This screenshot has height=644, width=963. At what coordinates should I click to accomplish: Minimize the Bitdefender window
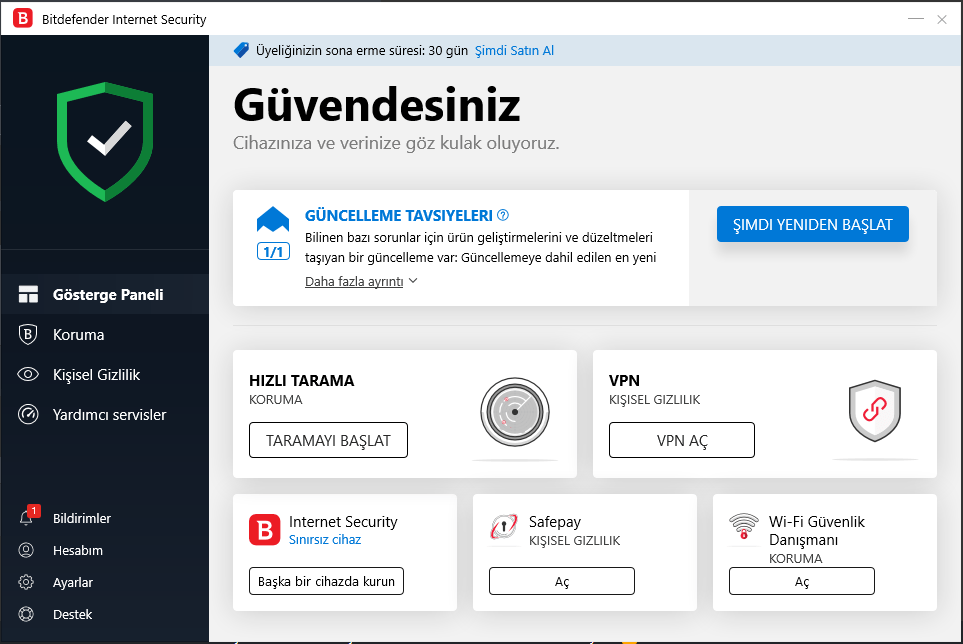point(916,19)
